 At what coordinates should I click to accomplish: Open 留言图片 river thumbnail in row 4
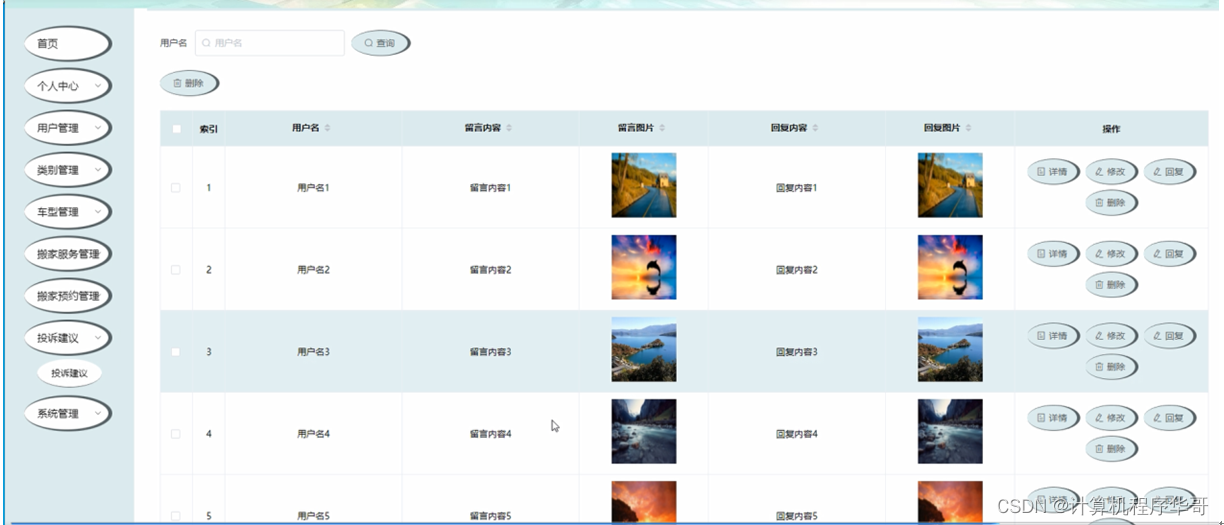pyautogui.click(x=644, y=431)
